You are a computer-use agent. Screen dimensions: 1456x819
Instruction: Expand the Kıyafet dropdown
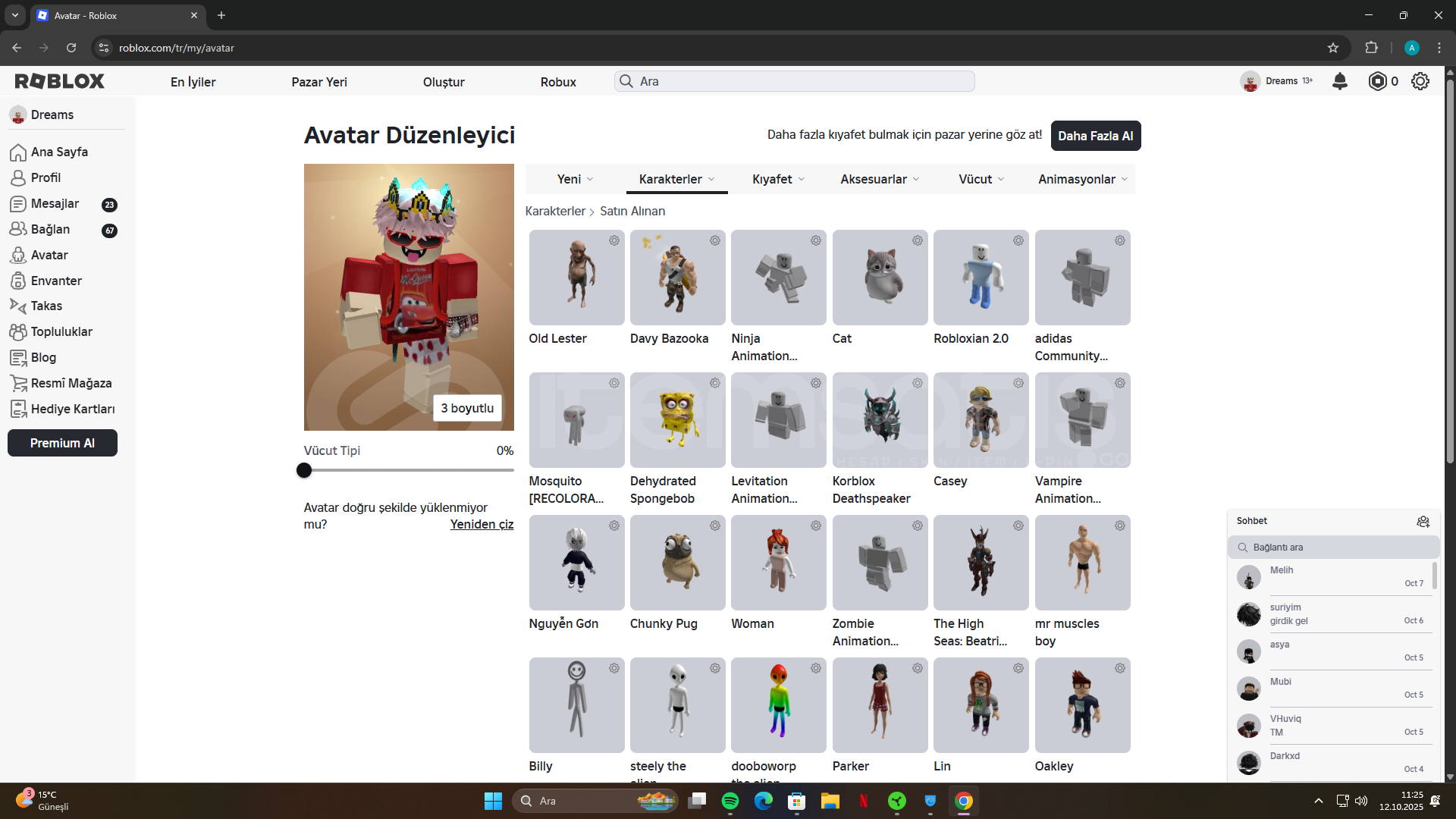pos(778,179)
